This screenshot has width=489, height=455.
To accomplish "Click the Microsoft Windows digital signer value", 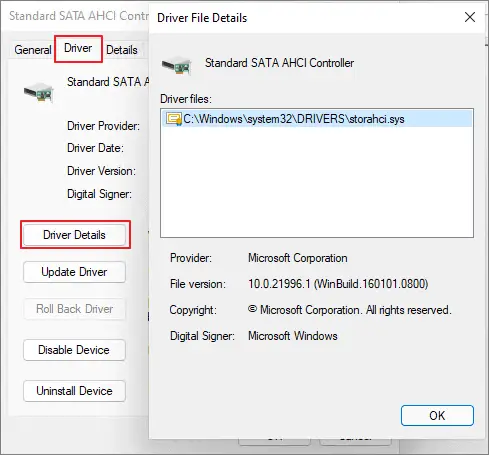I will click(293, 336).
